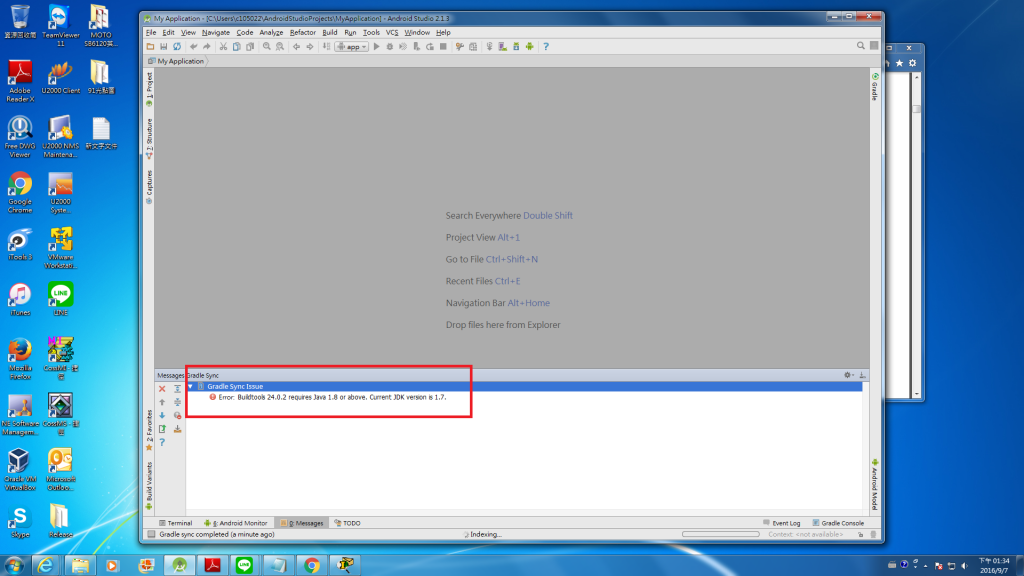
Task: Click the red X close messages icon
Action: point(162,389)
